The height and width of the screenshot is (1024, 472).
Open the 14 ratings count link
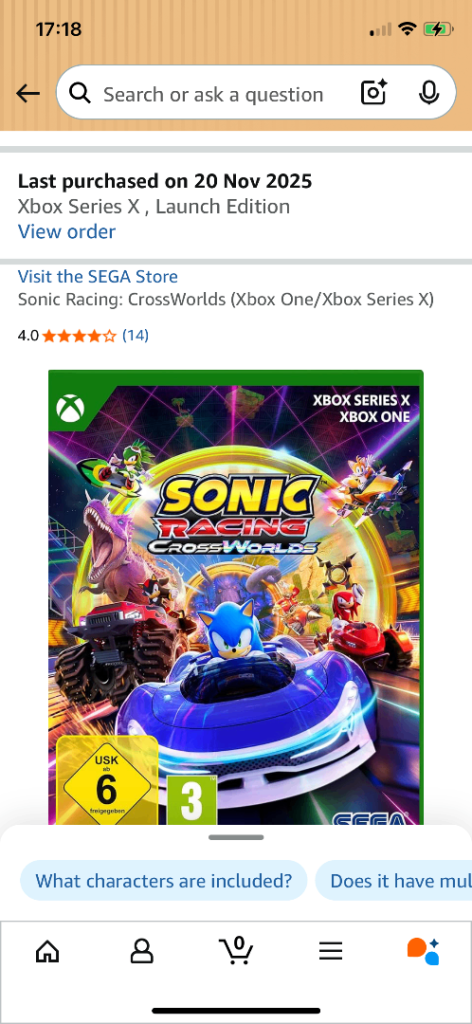(x=136, y=336)
